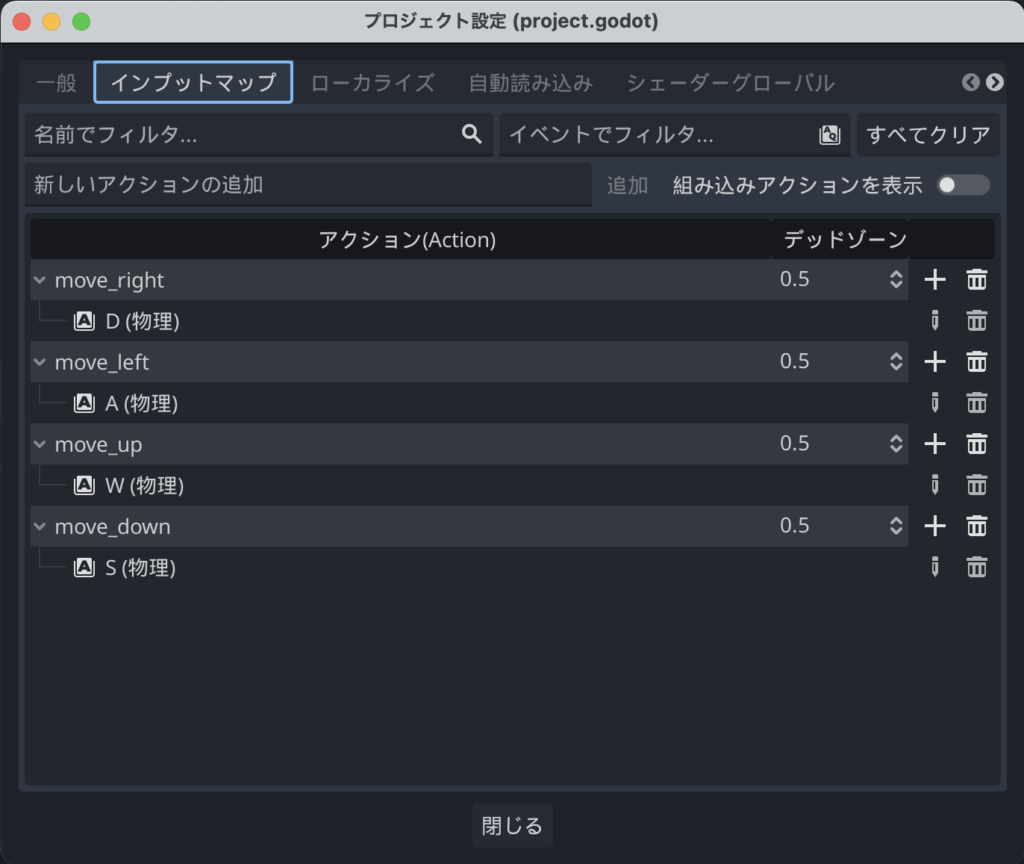Screen dimensions: 1024x864
Task: Add an event to move_down action
Action: [935, 526]
